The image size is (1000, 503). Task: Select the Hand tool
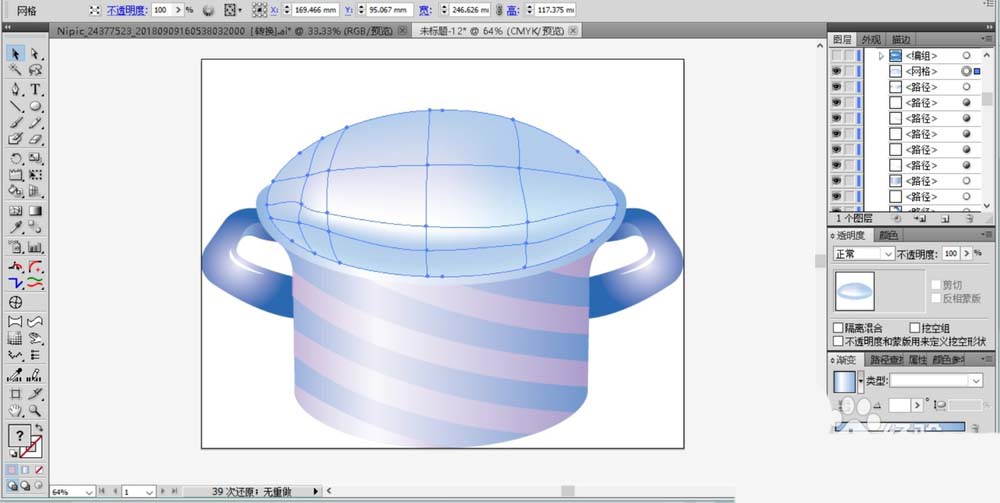pos(16,411)
